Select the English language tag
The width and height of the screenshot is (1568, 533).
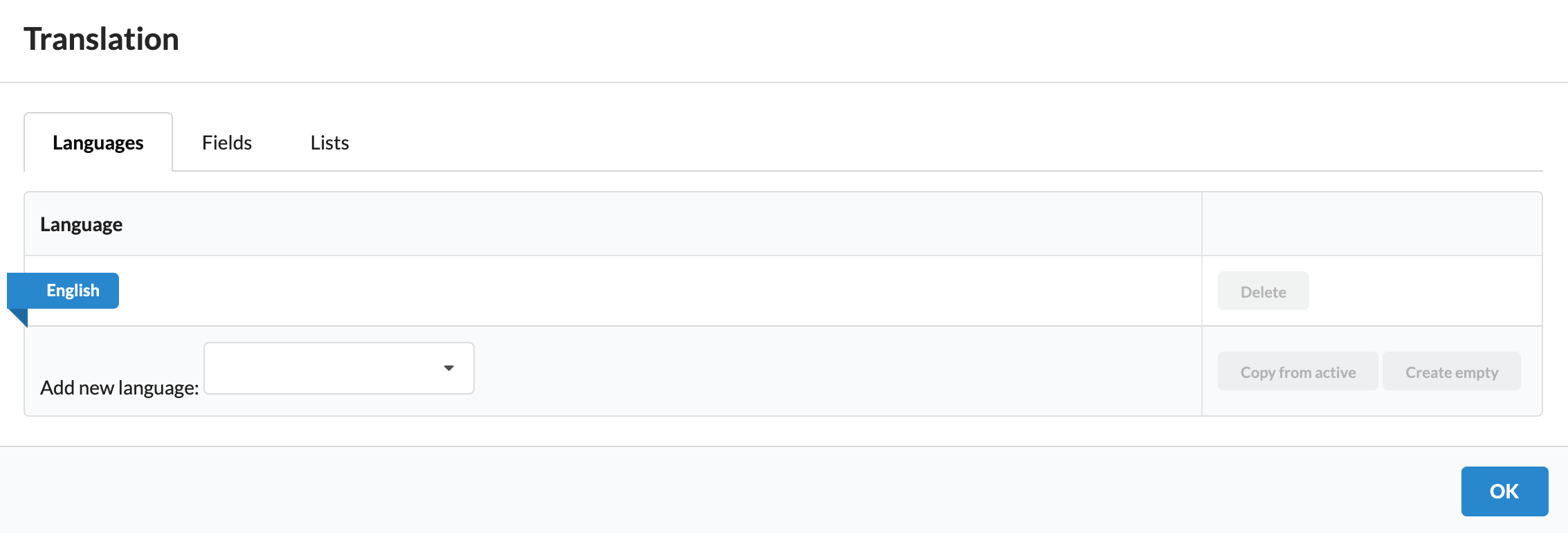click(72, 290)
